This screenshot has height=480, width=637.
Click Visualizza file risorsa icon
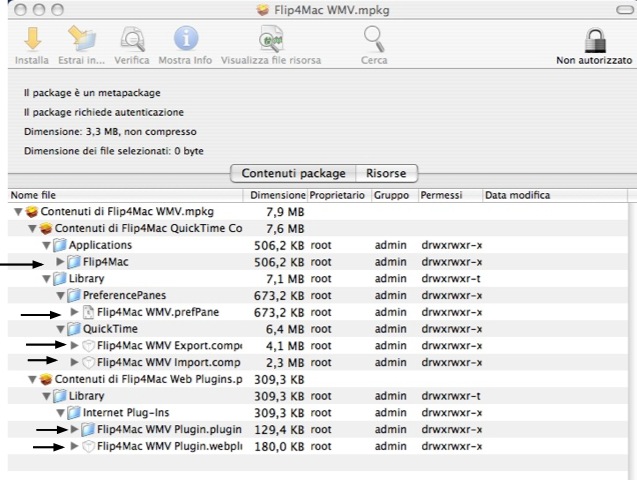(x=271, y=39)
